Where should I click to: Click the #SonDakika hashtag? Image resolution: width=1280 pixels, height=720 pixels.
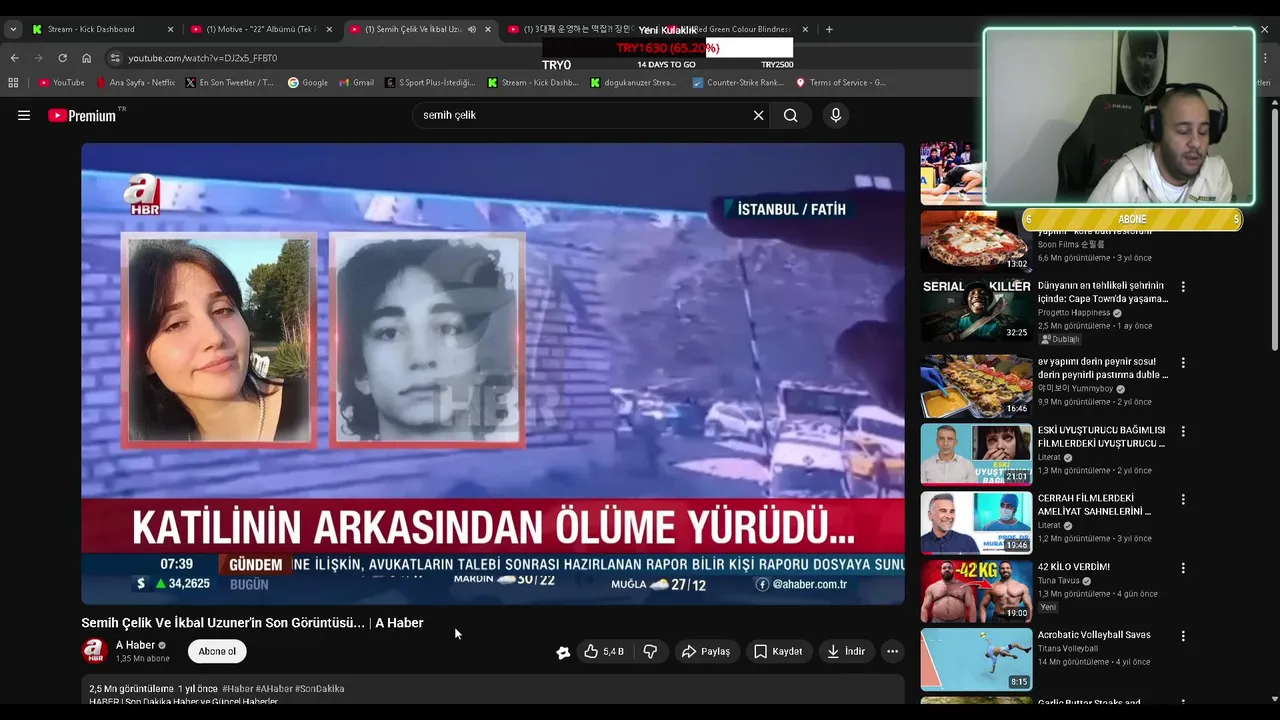tap(320, 689)
